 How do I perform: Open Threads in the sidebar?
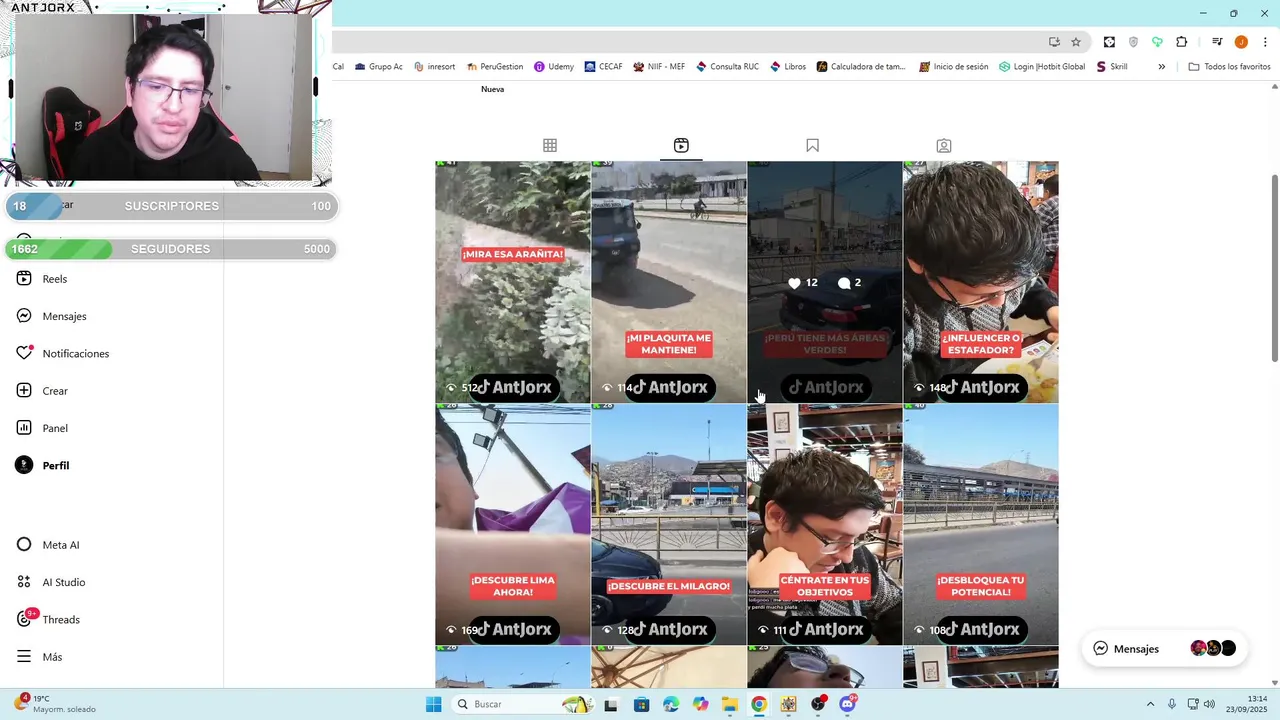(x=48, y=619)
